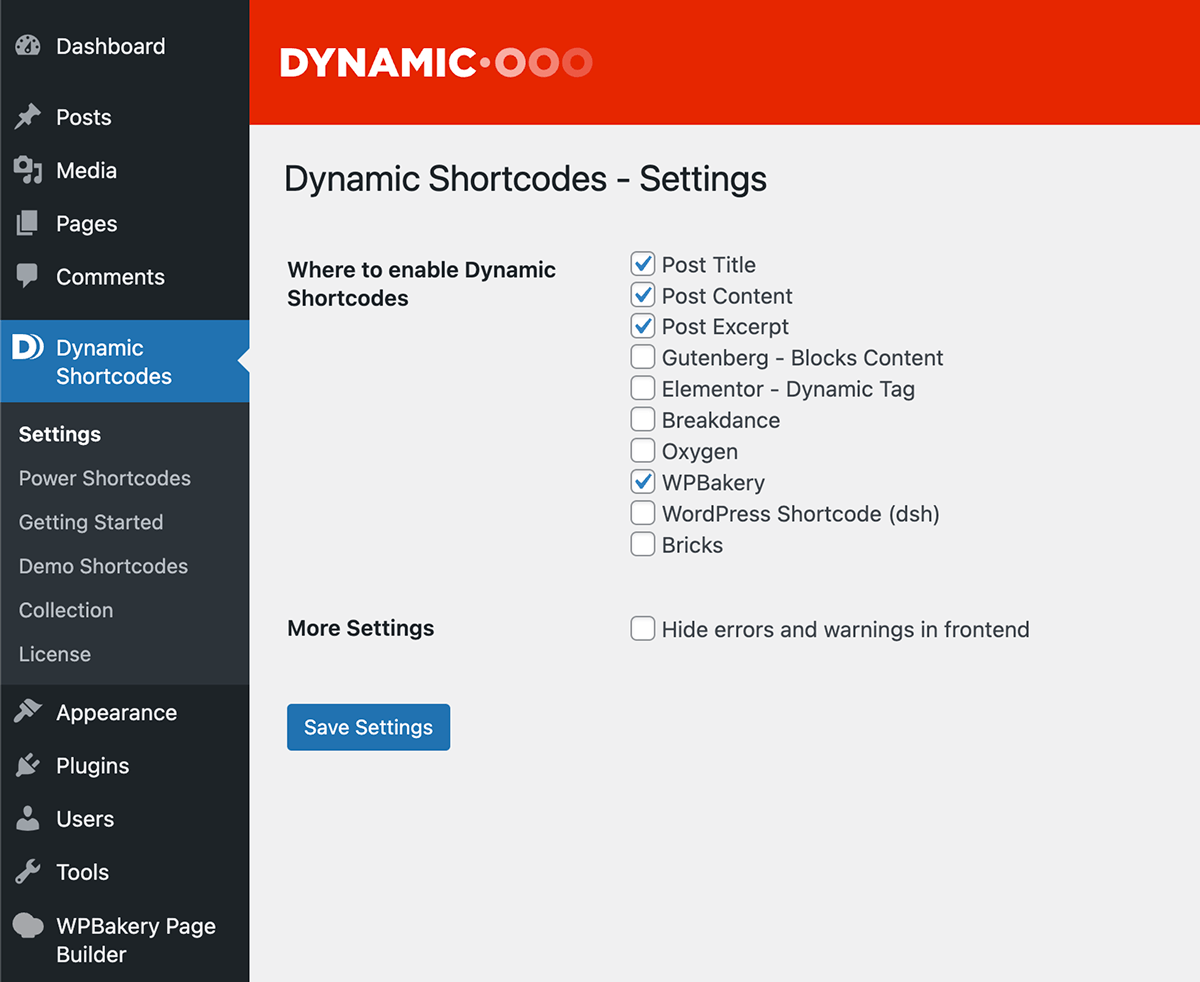Image resolution: width=1200 pixels, height=982 pixels.
Task: Check the Breakdance checkbox
Action: 643,420
